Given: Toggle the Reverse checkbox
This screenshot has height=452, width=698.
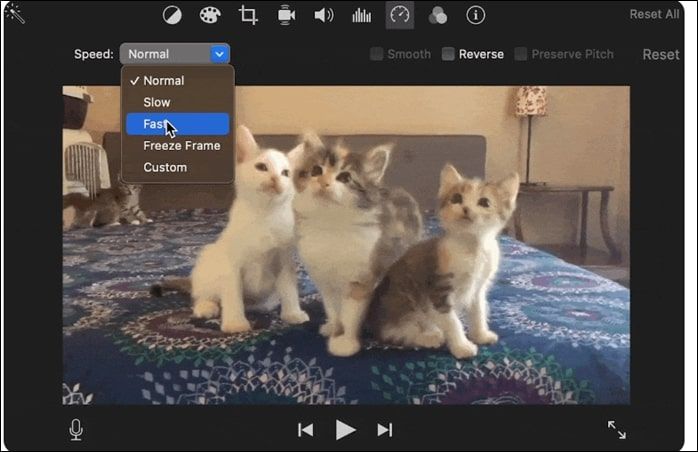Looking at the screenshot, I should 449,54.
